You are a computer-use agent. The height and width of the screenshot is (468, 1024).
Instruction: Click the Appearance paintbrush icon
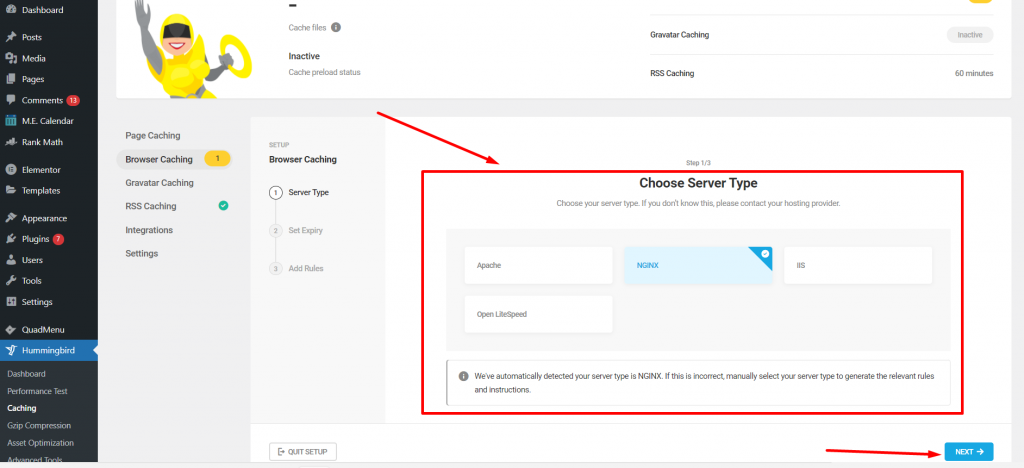point(11,218)
